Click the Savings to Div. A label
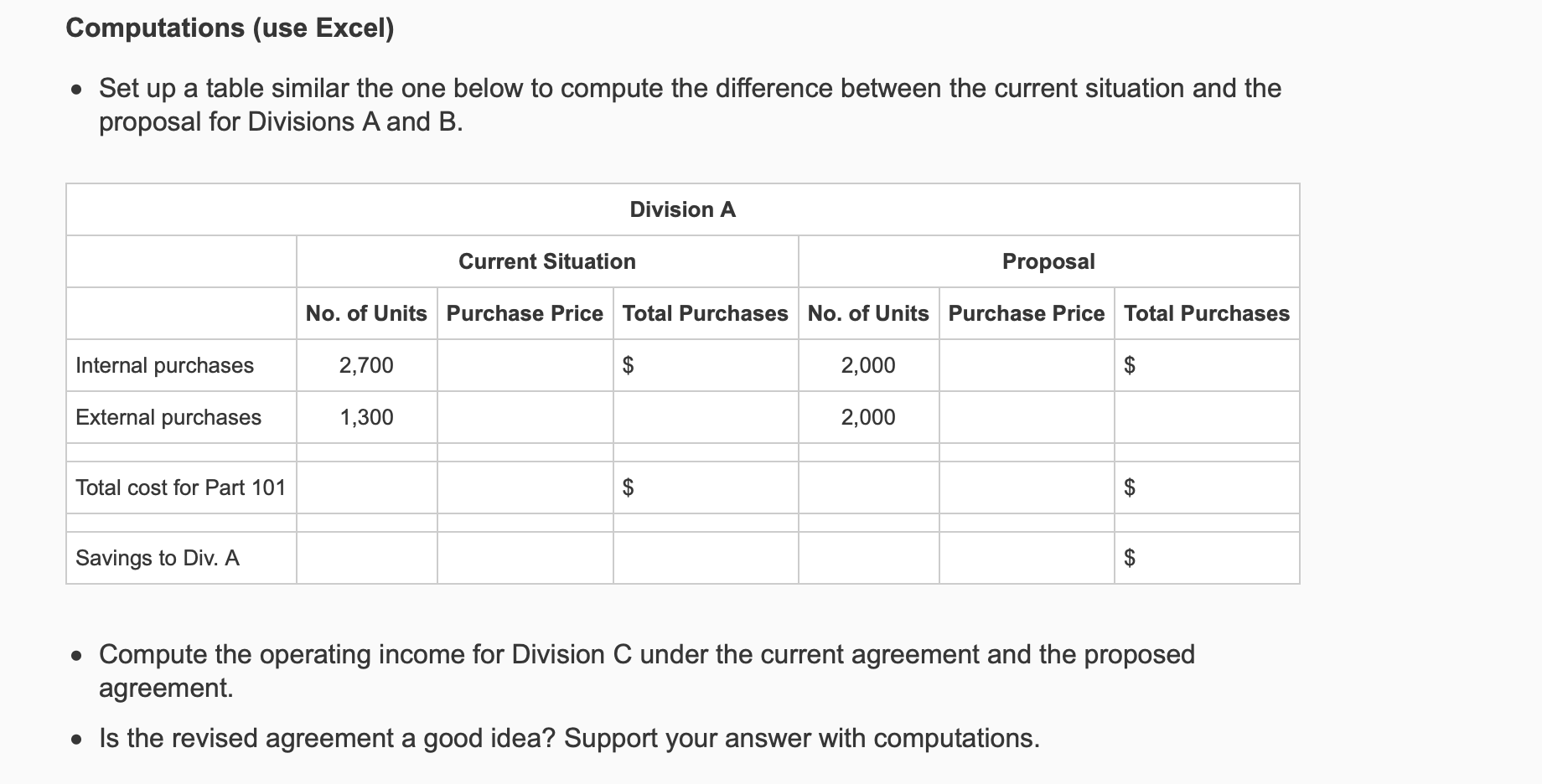 point(158,558)
